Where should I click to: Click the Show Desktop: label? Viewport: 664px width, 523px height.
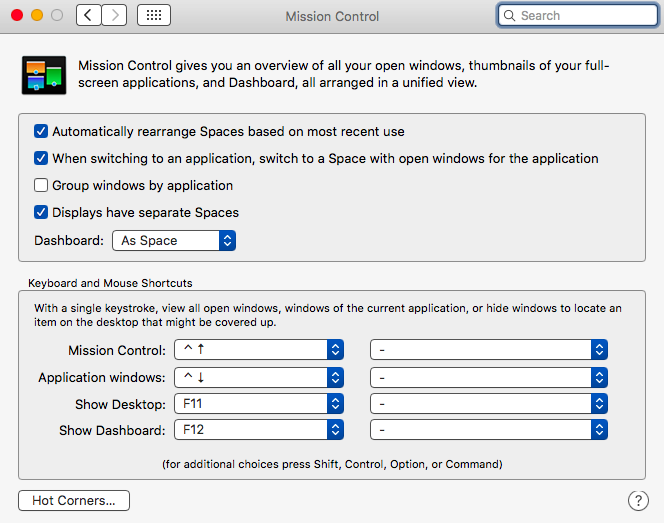pos(120,404)
